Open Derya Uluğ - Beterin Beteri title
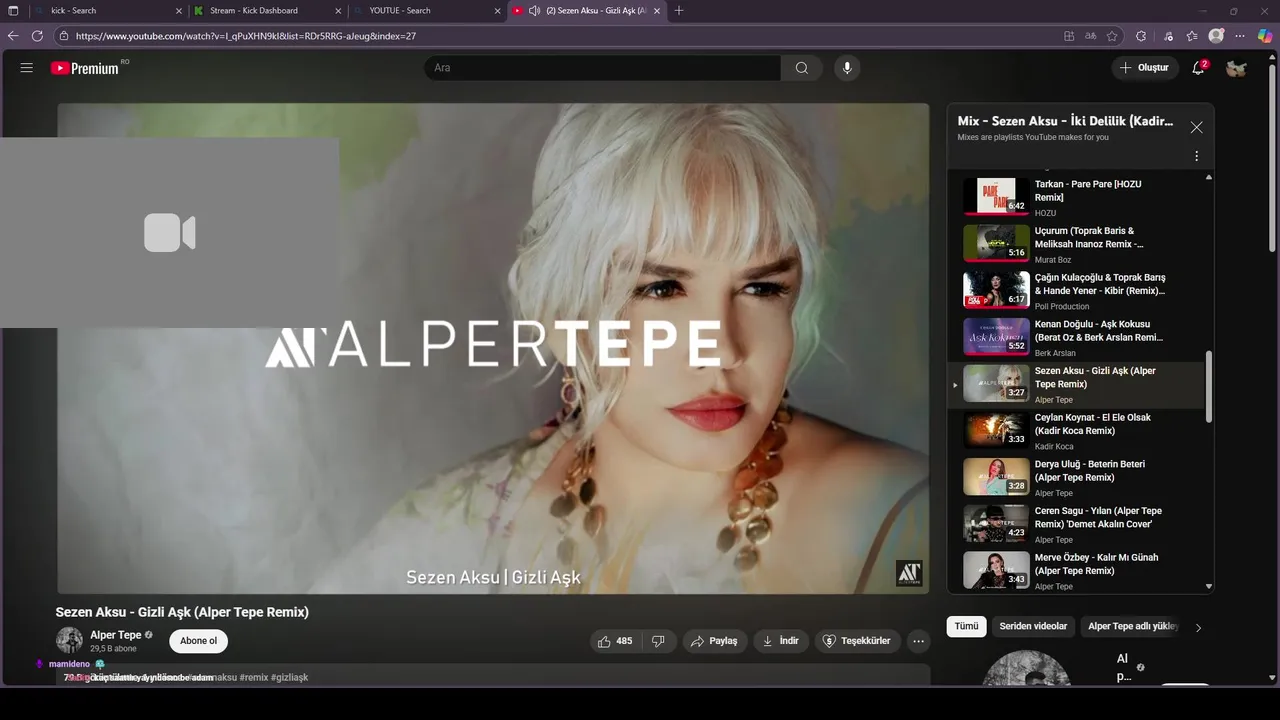This screenshot has height=720, width=1280. (x=1090, y=471)
